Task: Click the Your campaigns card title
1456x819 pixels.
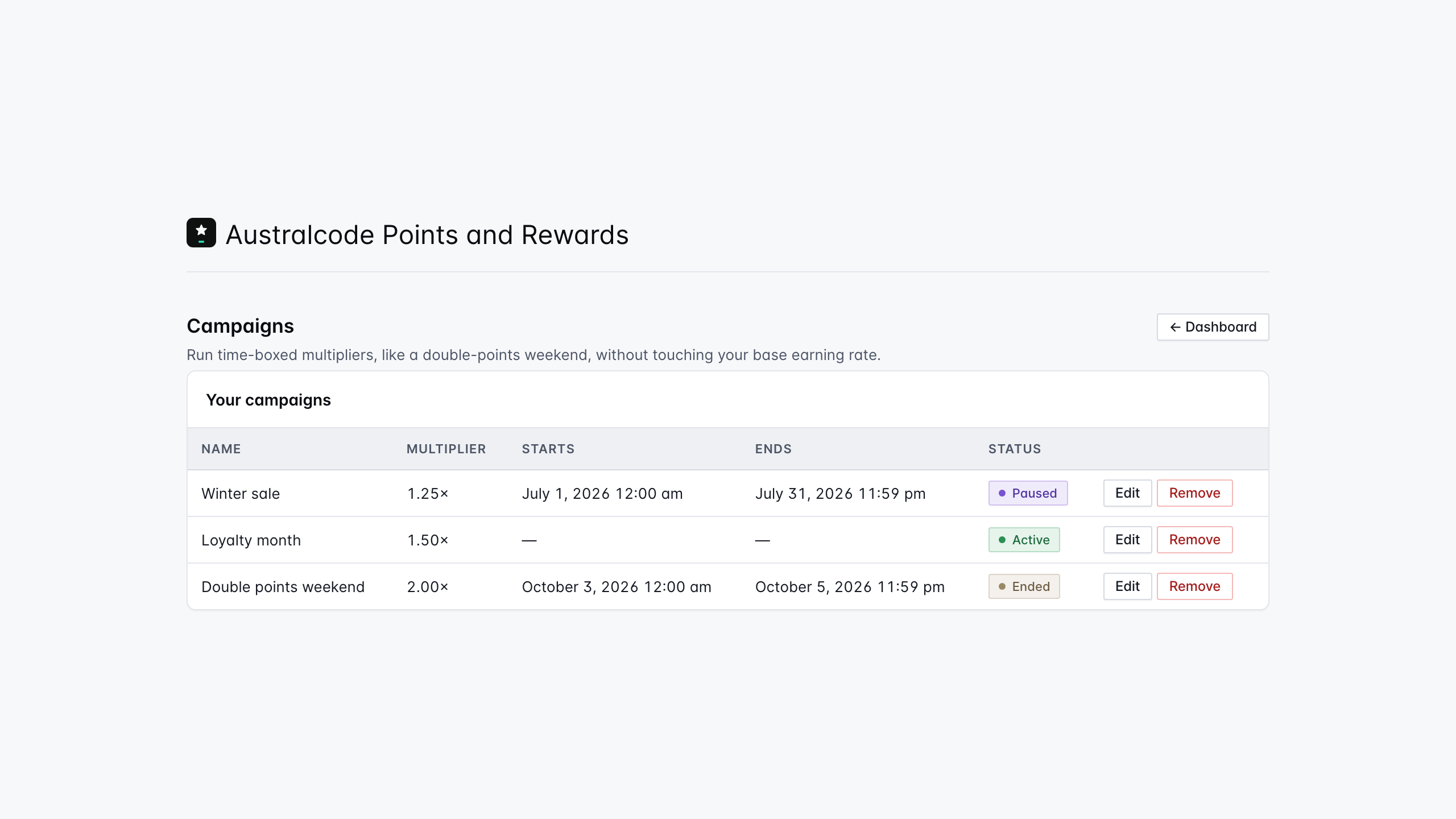Action: coord(268,400)
